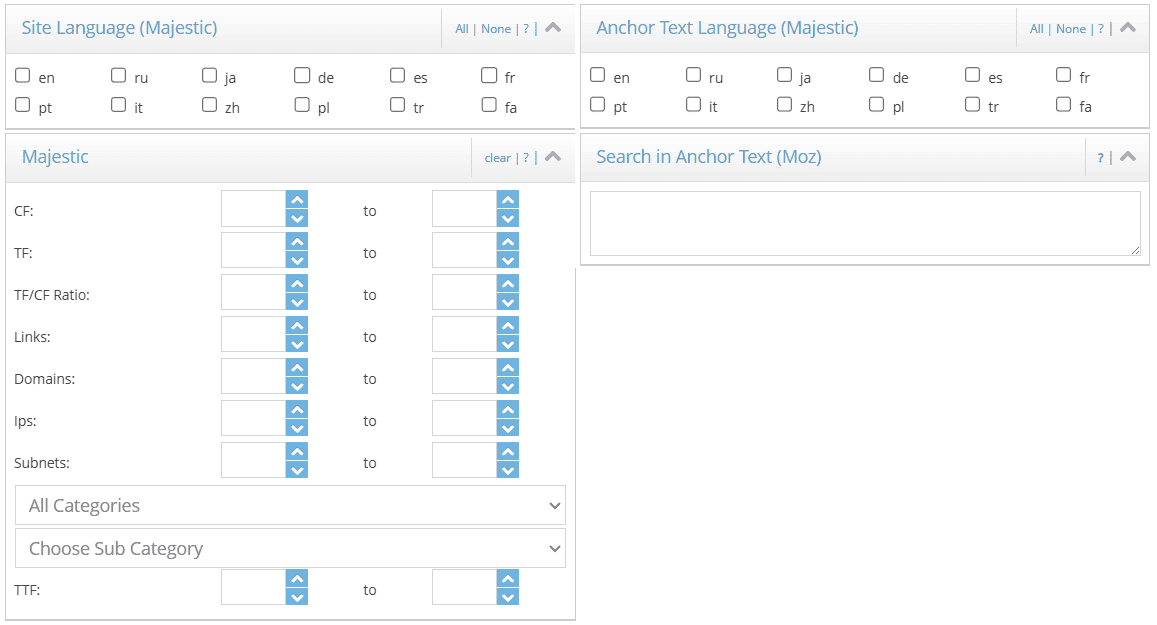1157x625 pixels.
Task: Open the Choose Sub Category dropdown
Action: (x=289, y=548)
